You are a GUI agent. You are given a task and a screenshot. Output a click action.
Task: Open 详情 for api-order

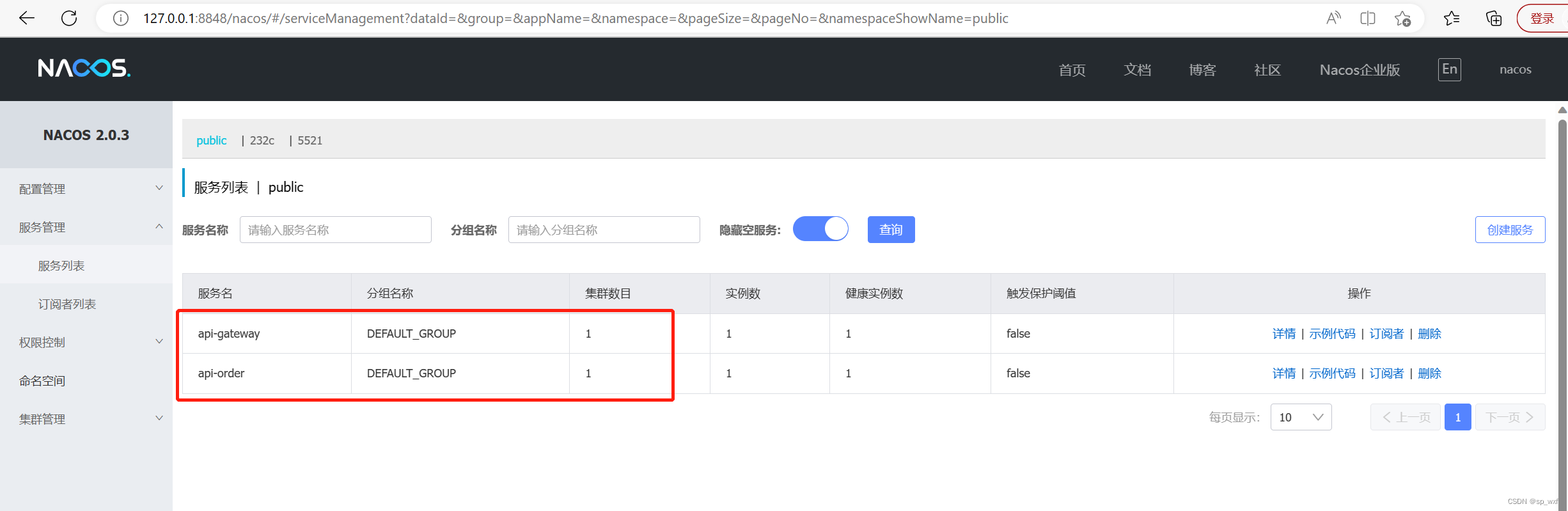(1283, 373)
